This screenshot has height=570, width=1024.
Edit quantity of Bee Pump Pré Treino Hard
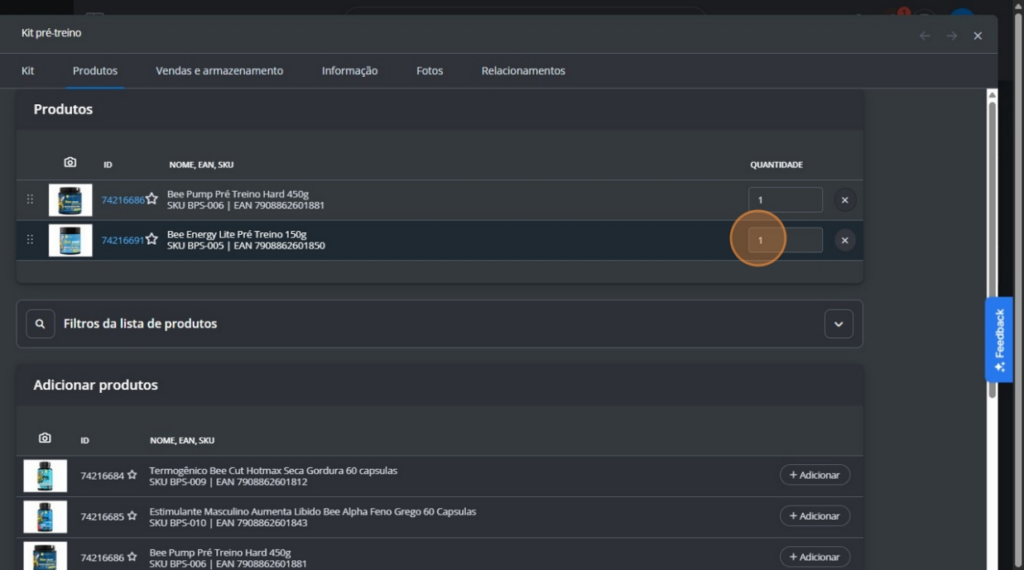pos(785,200)
